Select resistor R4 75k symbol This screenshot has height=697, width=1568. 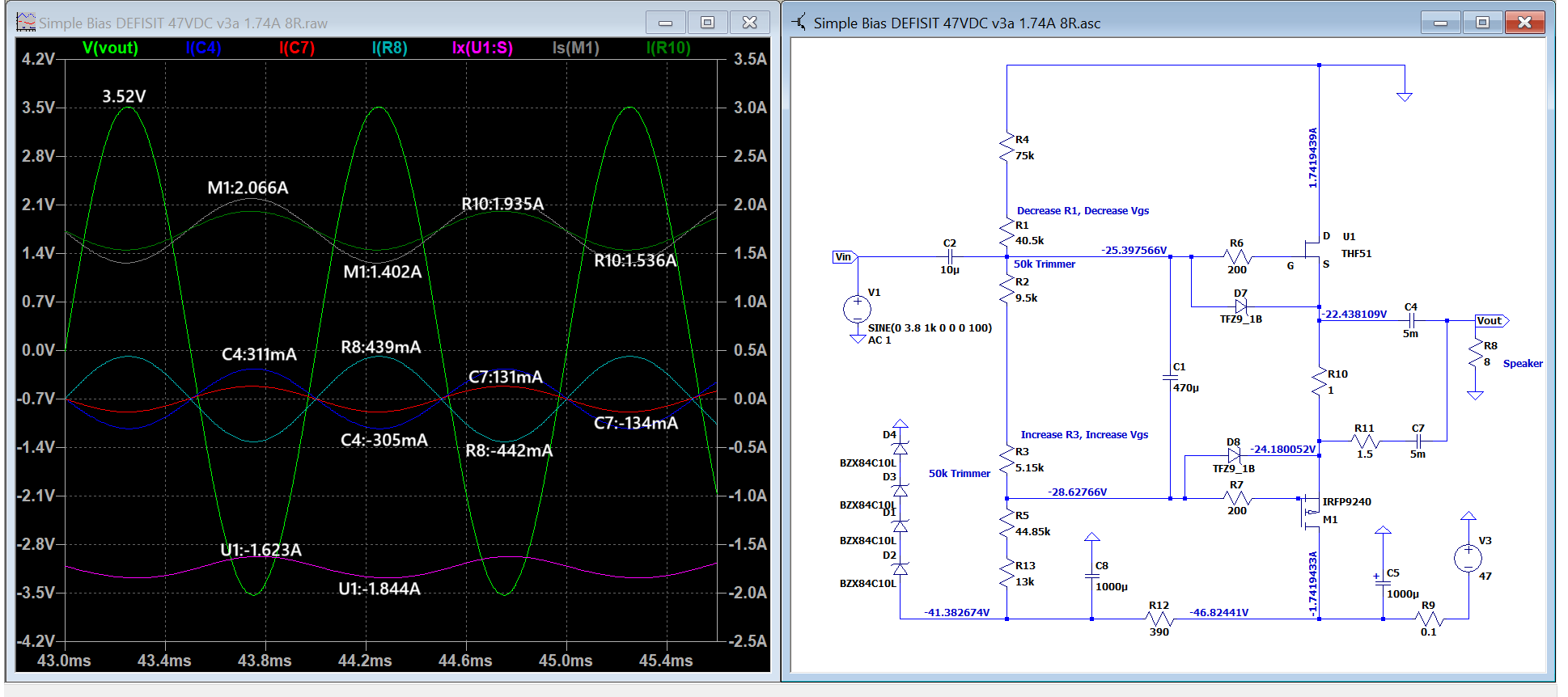[1006, 148]
